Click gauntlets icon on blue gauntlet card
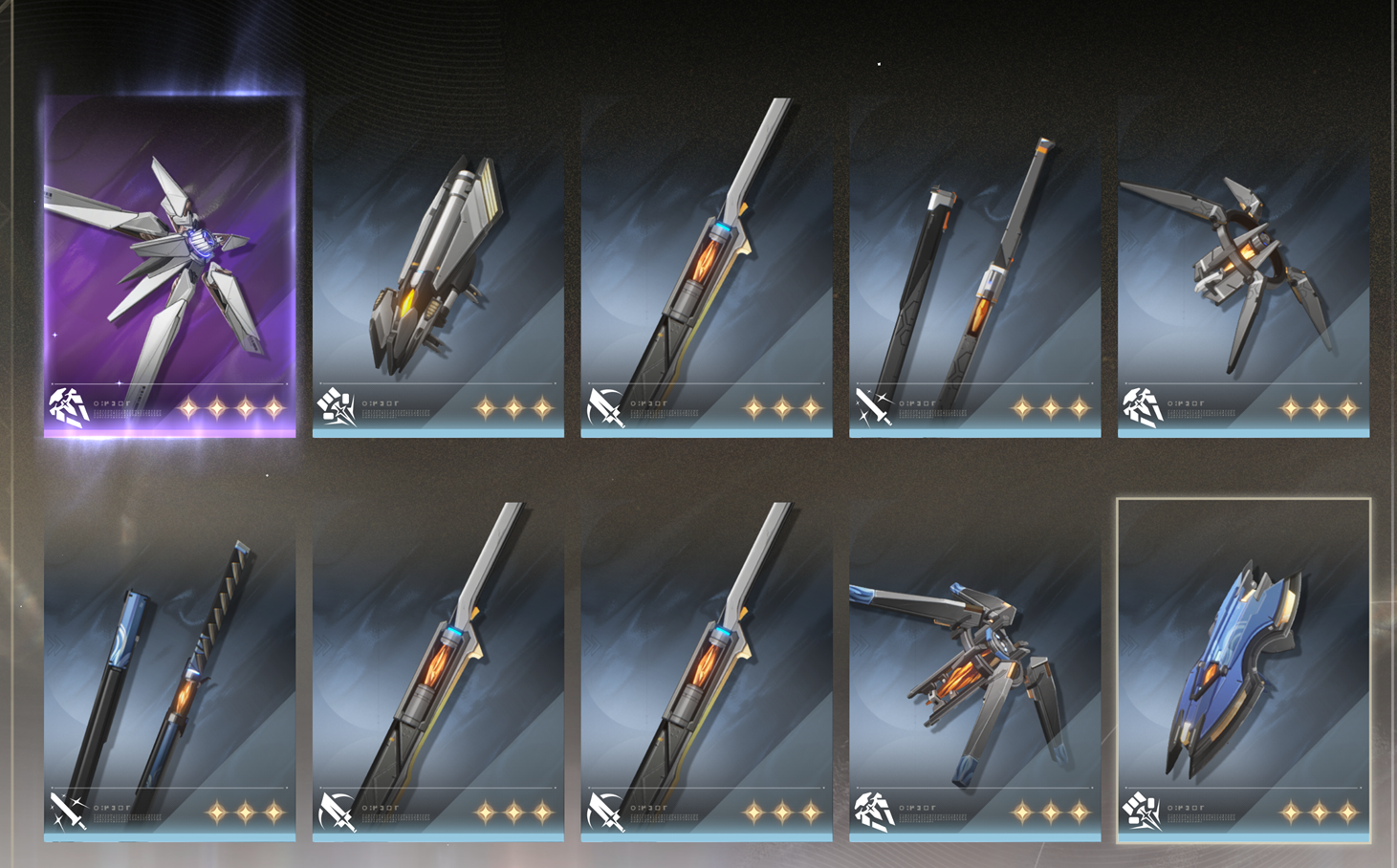This screenshot has height=868, width=1397. [1142, 812]
